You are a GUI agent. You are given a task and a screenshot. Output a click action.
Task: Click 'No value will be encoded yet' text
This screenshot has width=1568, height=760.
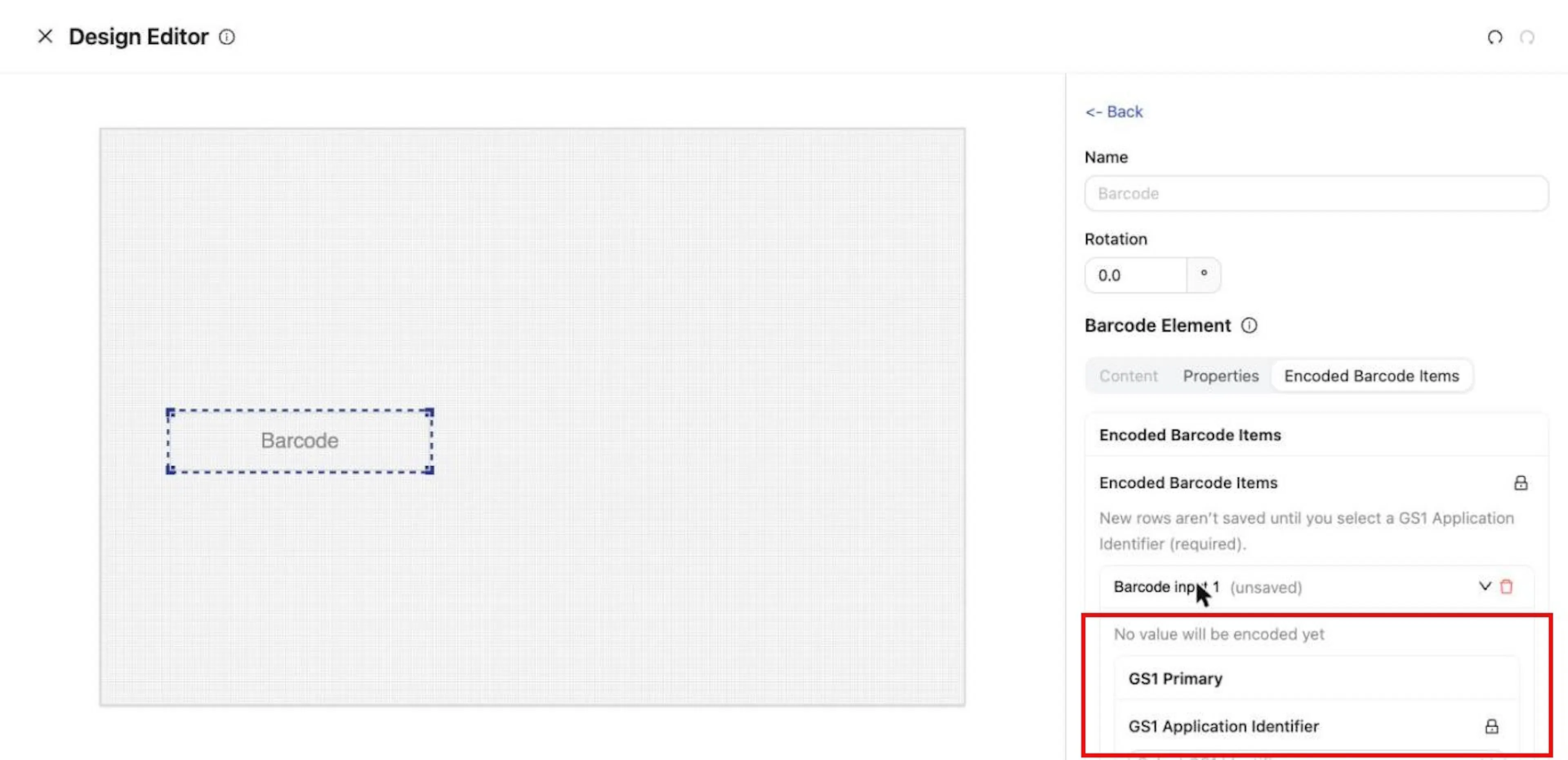1218,634
